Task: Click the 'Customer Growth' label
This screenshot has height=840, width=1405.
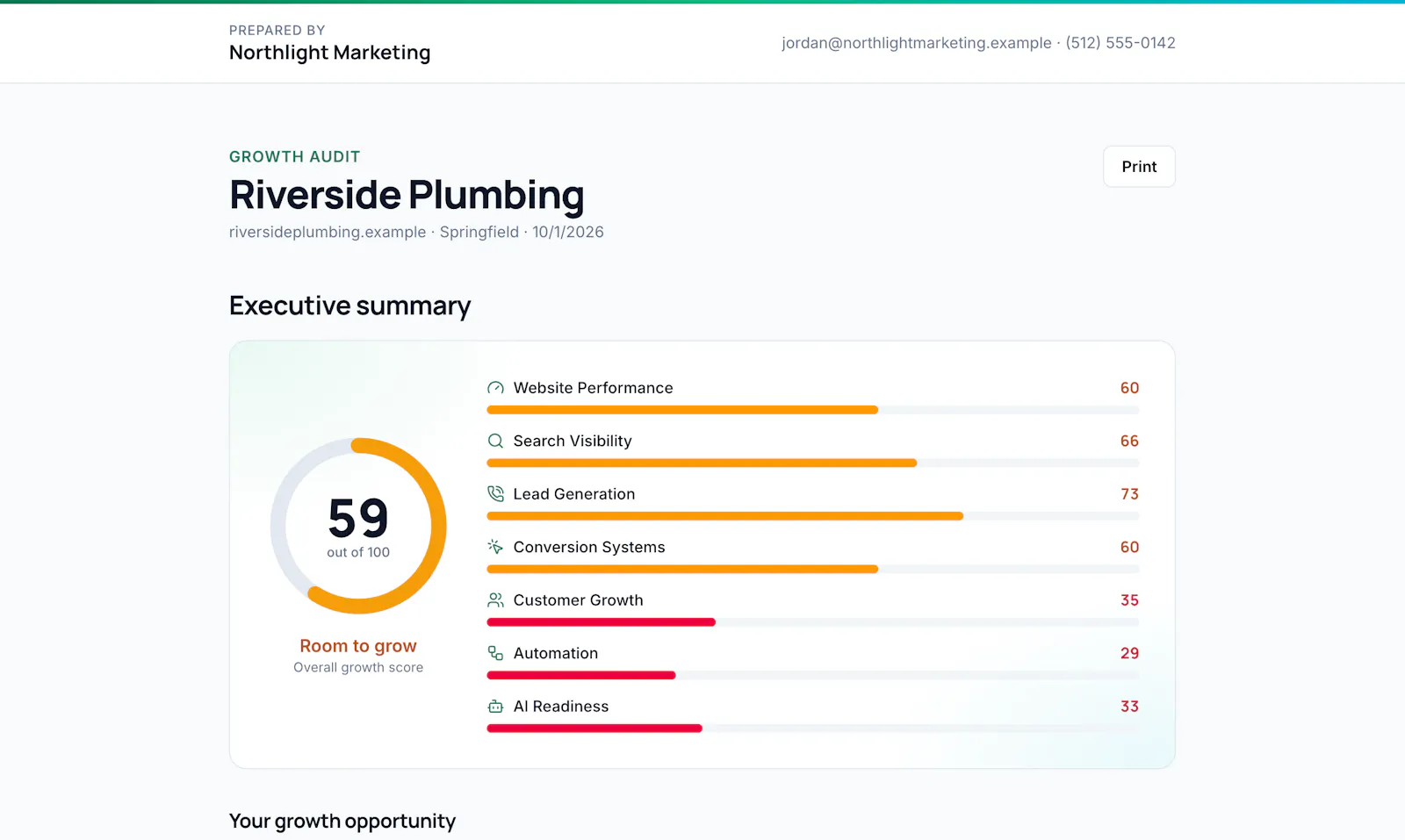Action: coord(578,600)
